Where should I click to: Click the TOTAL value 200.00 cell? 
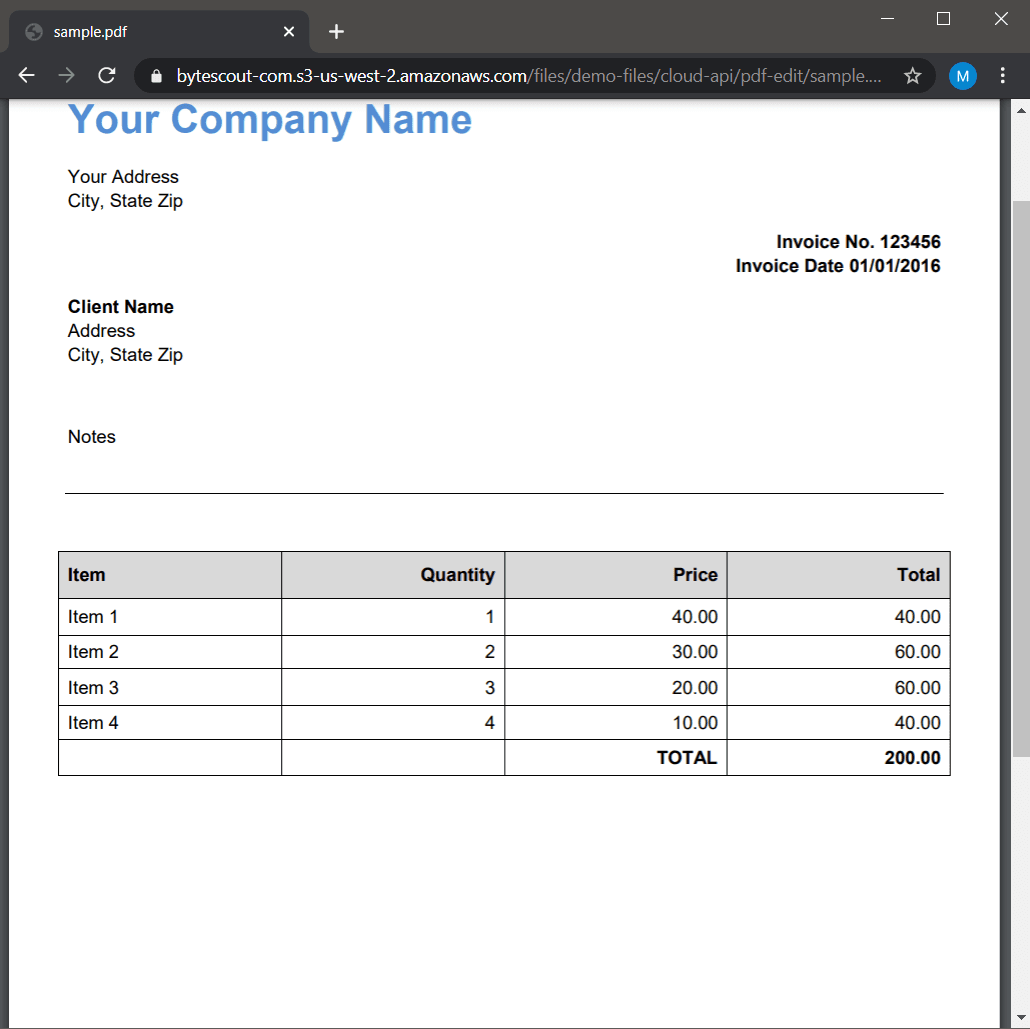click(x=911, y=757)
